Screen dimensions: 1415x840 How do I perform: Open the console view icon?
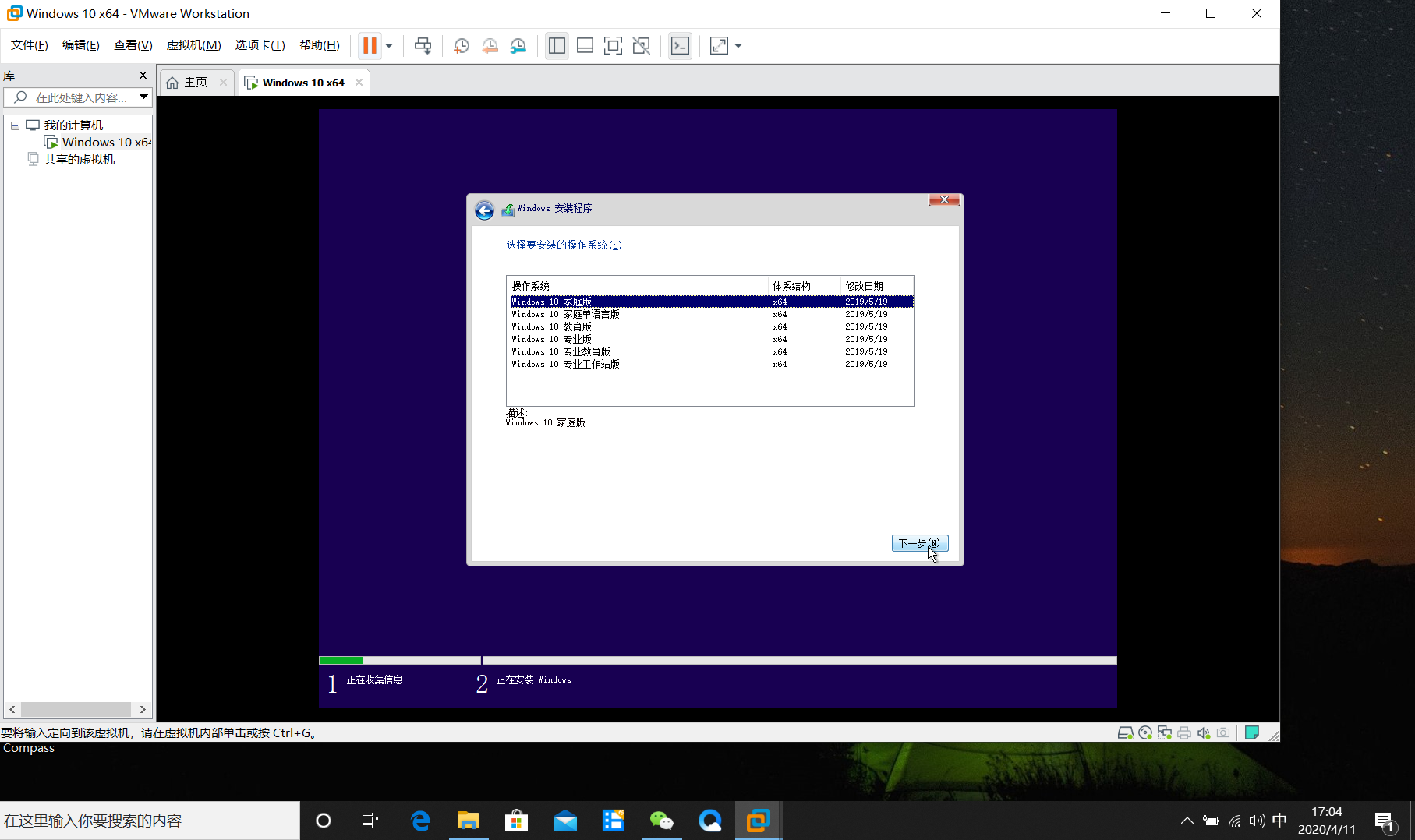(680, 46)
